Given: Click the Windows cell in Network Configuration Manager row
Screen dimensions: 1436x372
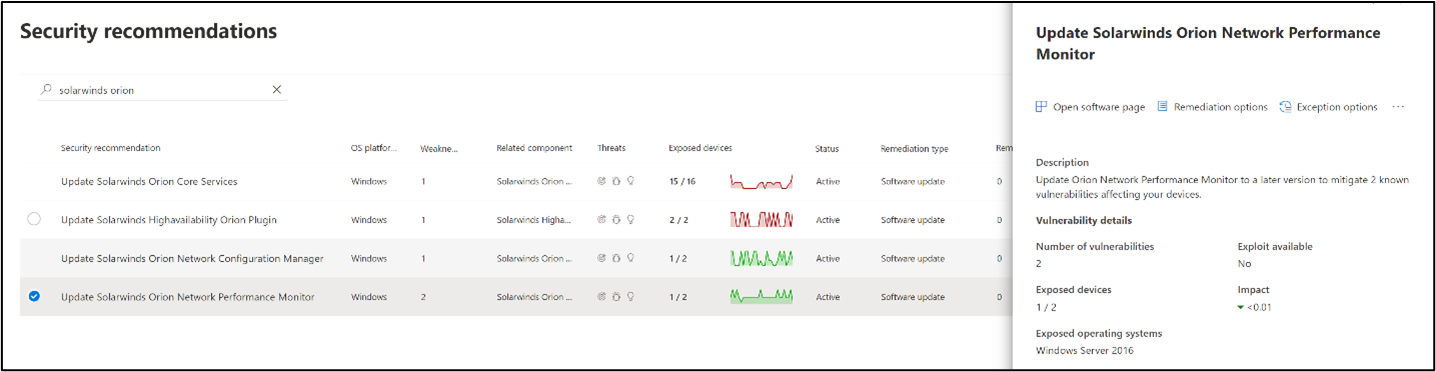Looking at the screenshot, I should coord(369,258).
